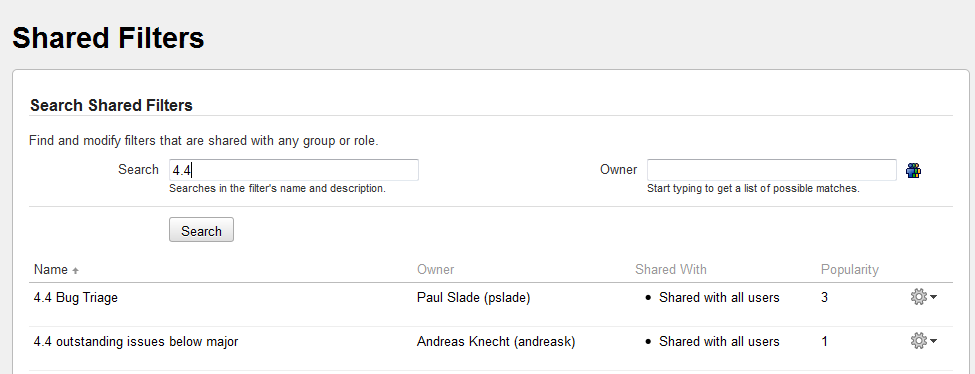Image resolution: width=975 pixels, height=374 pixels.
Task: Click Shared with all users for outstanding issues
Action: coord(719,341)
